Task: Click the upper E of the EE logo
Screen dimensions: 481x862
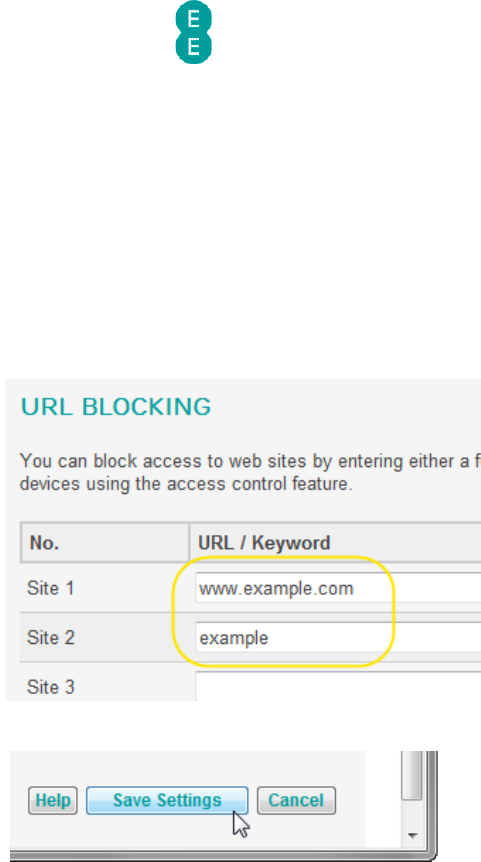Action: pos(193,19)
